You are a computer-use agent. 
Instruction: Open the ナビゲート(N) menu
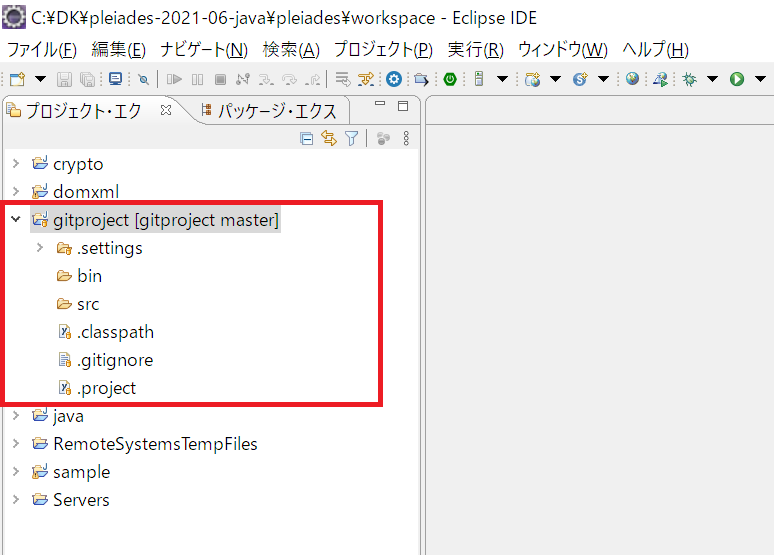(204, 49)
